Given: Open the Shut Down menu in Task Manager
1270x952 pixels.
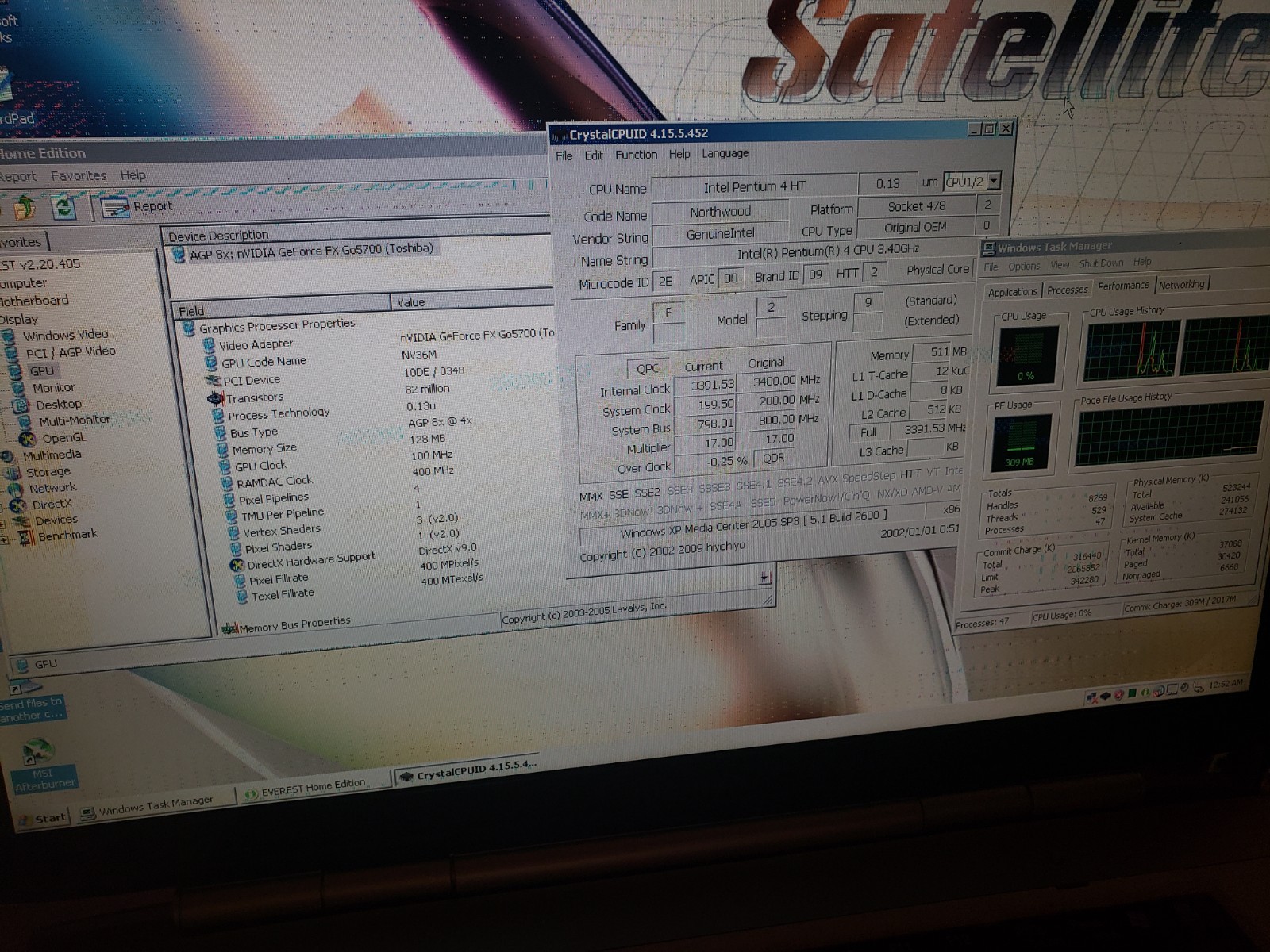Looking at the screenshot, I should click(x=1101, y=263).
